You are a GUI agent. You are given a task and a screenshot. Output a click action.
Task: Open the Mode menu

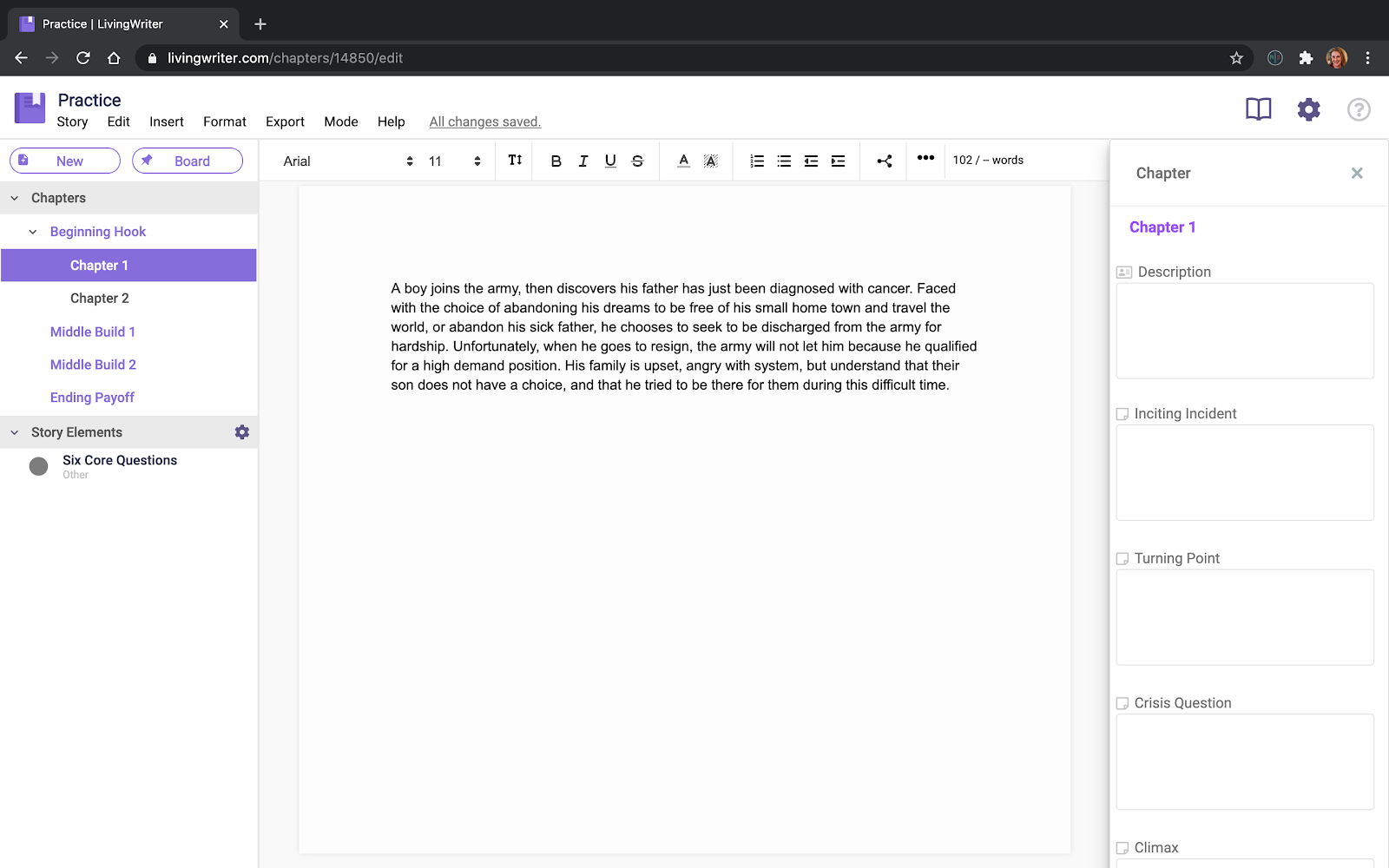[x=341, y=122]
